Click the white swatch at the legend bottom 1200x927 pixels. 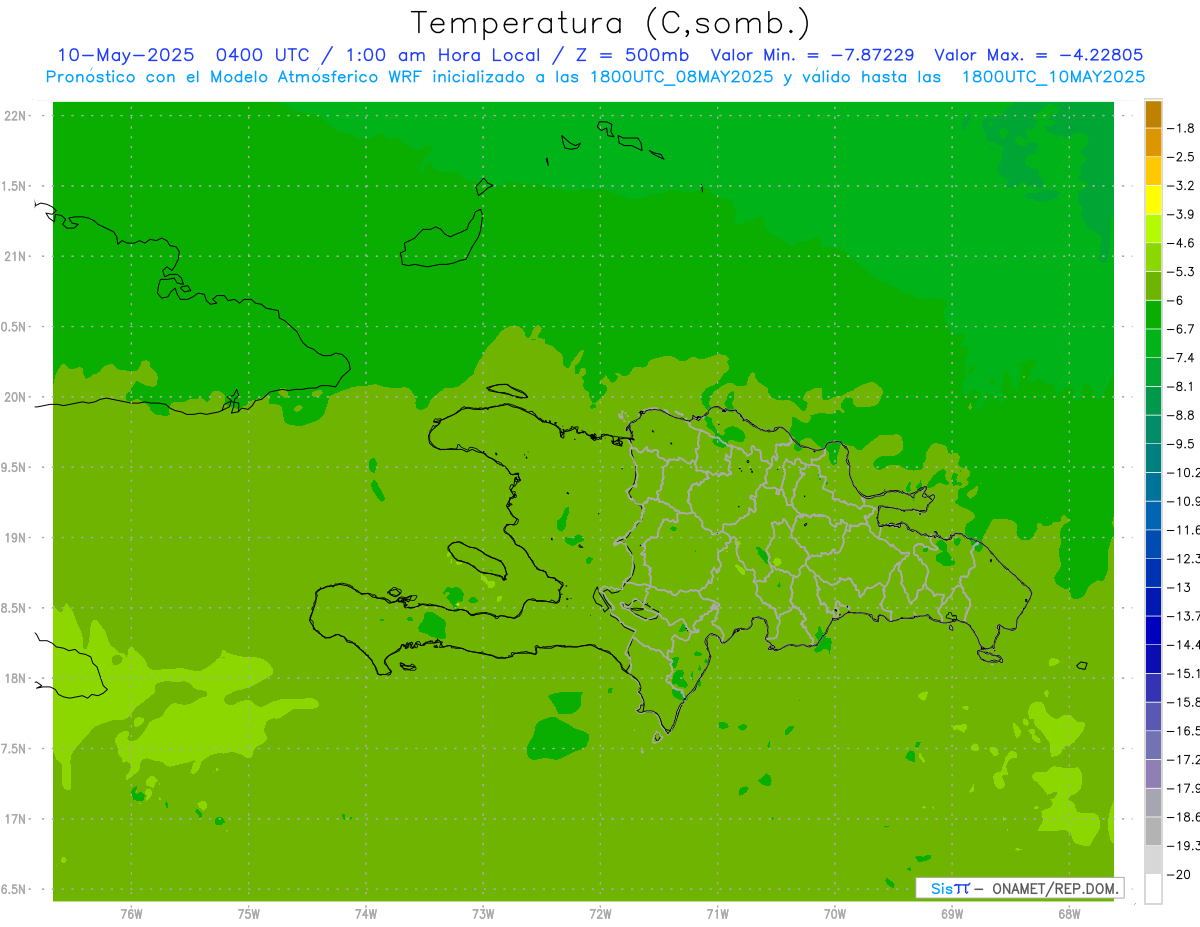coord(1153,888)
